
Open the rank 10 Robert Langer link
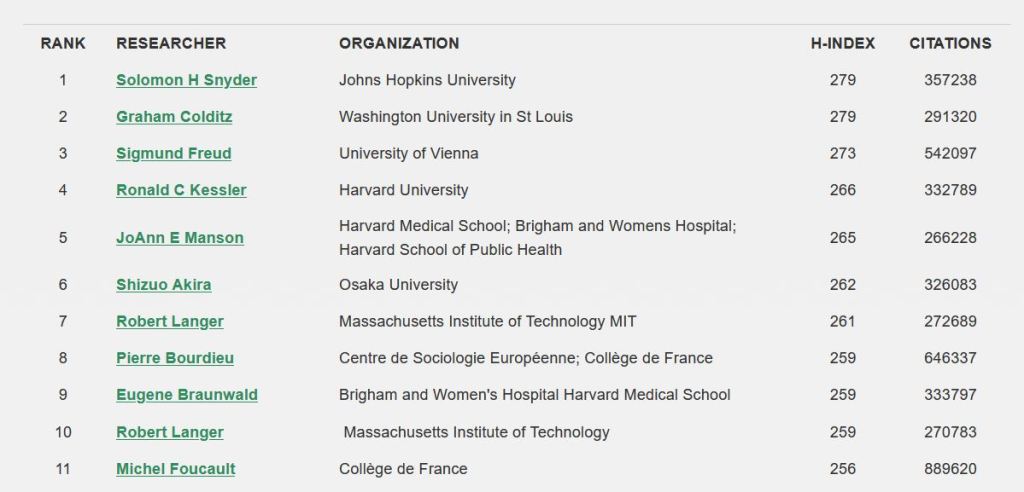[x=170, y=433]
